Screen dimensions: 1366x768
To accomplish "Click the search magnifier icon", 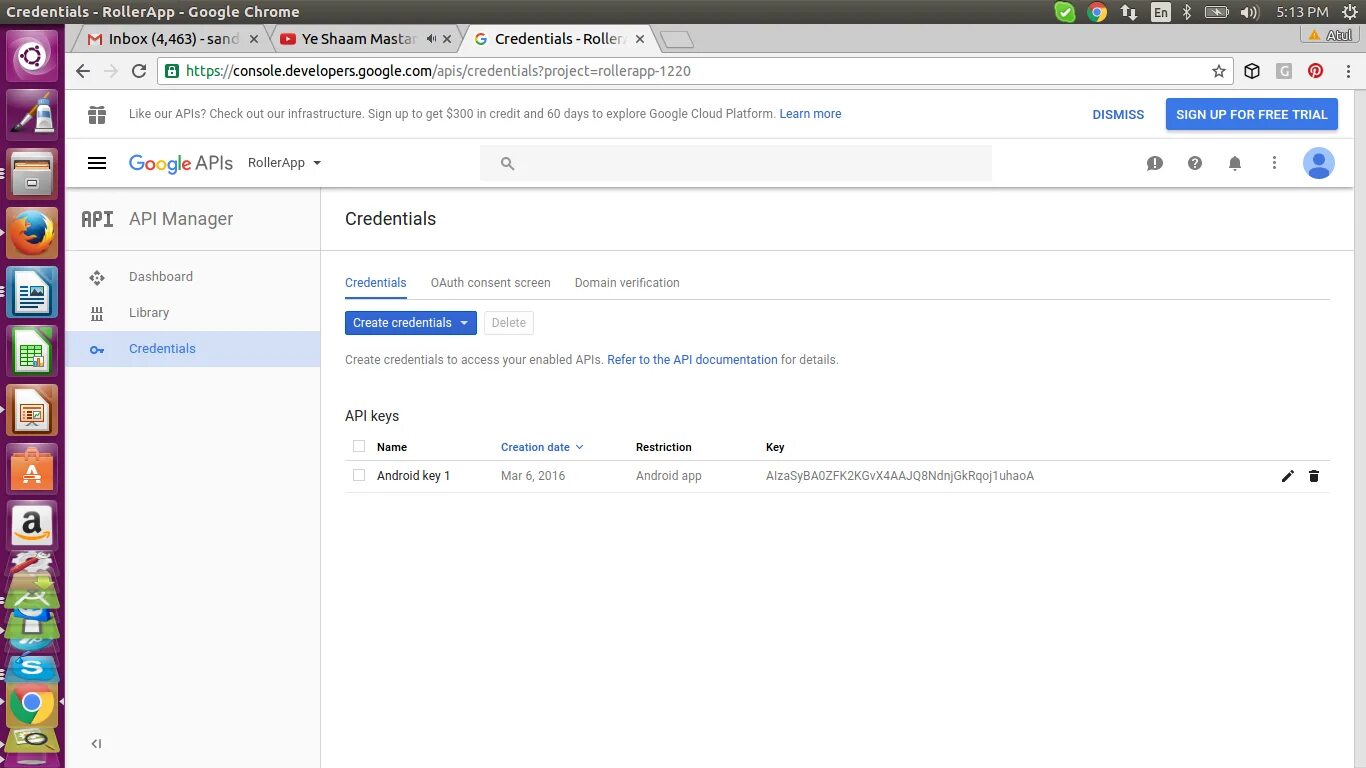I will tap(507, 163).
